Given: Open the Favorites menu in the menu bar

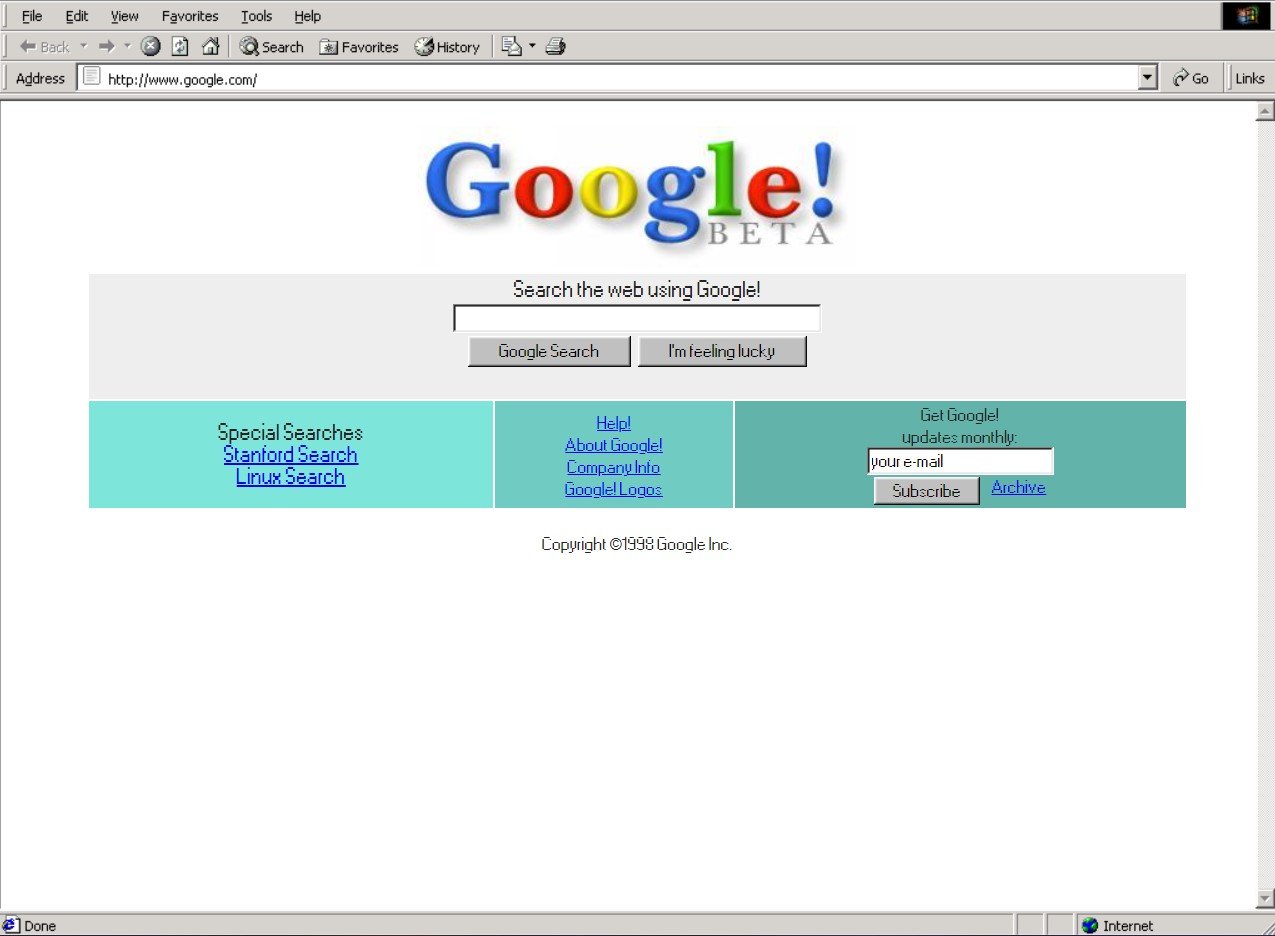Looking at the screenshot, I should point(190,16).
